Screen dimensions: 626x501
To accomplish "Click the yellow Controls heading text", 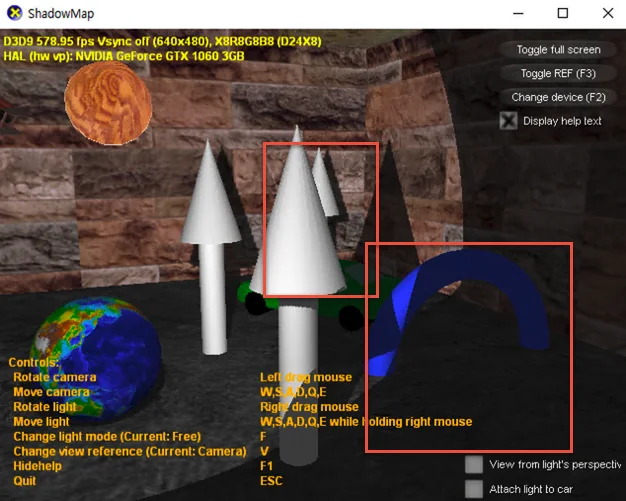I will click(x=35, y=362).
